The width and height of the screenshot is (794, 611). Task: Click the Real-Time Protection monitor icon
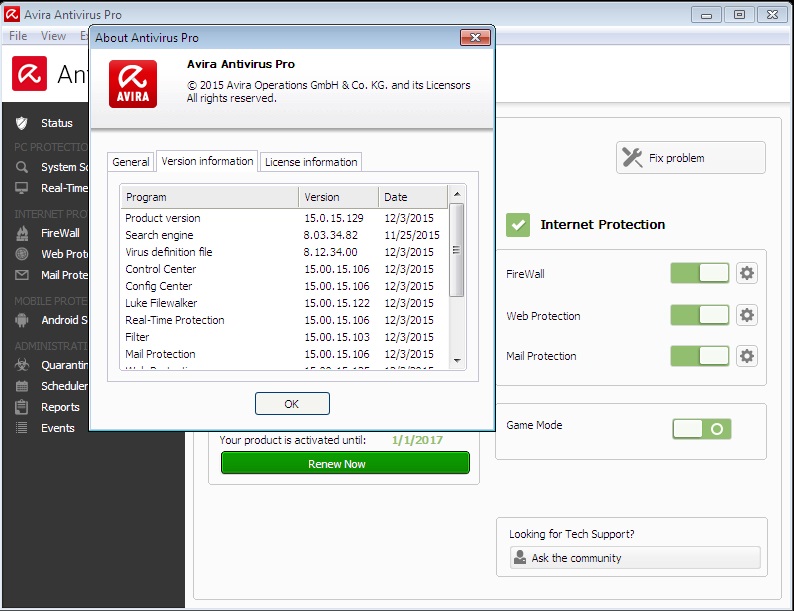click(21, 188)
